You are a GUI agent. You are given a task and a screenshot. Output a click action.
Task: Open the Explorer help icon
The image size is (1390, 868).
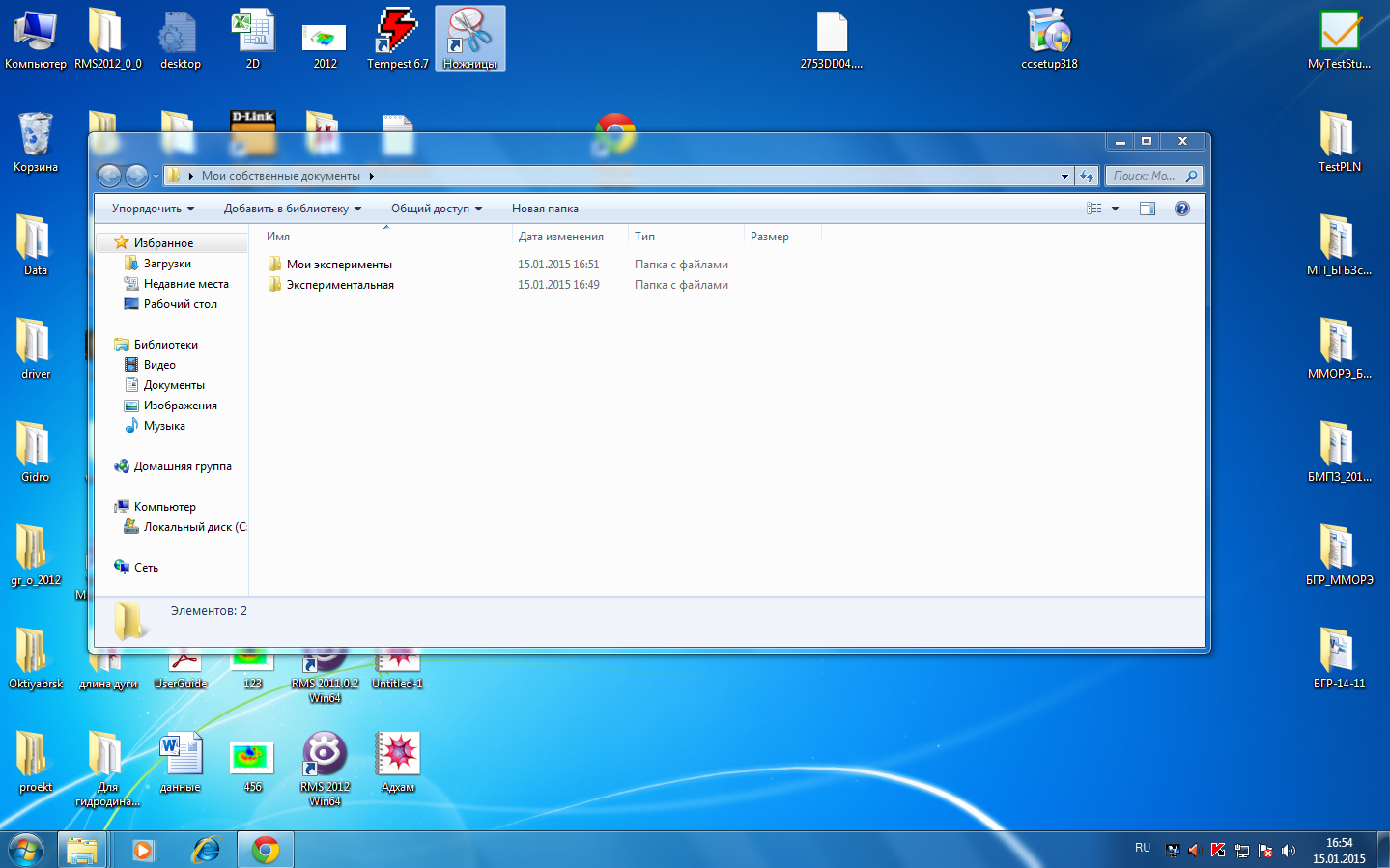[1181, 209]
